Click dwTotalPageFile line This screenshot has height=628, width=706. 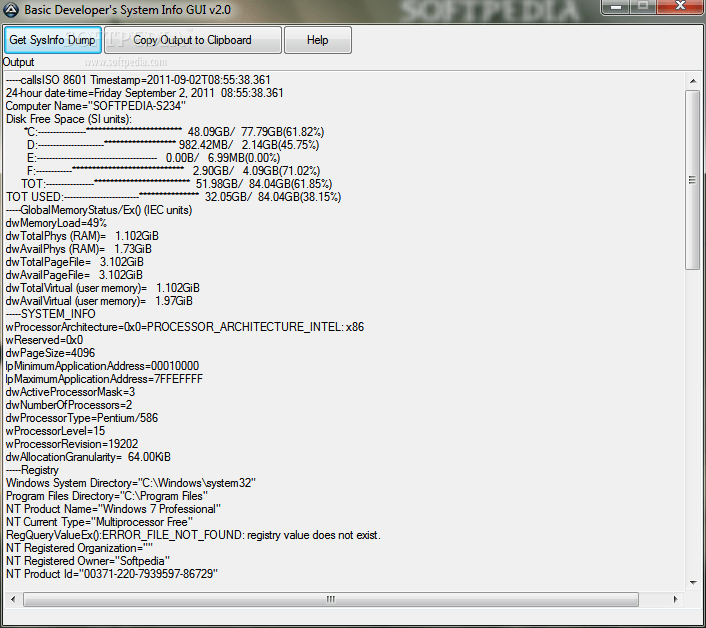(75, 262)
